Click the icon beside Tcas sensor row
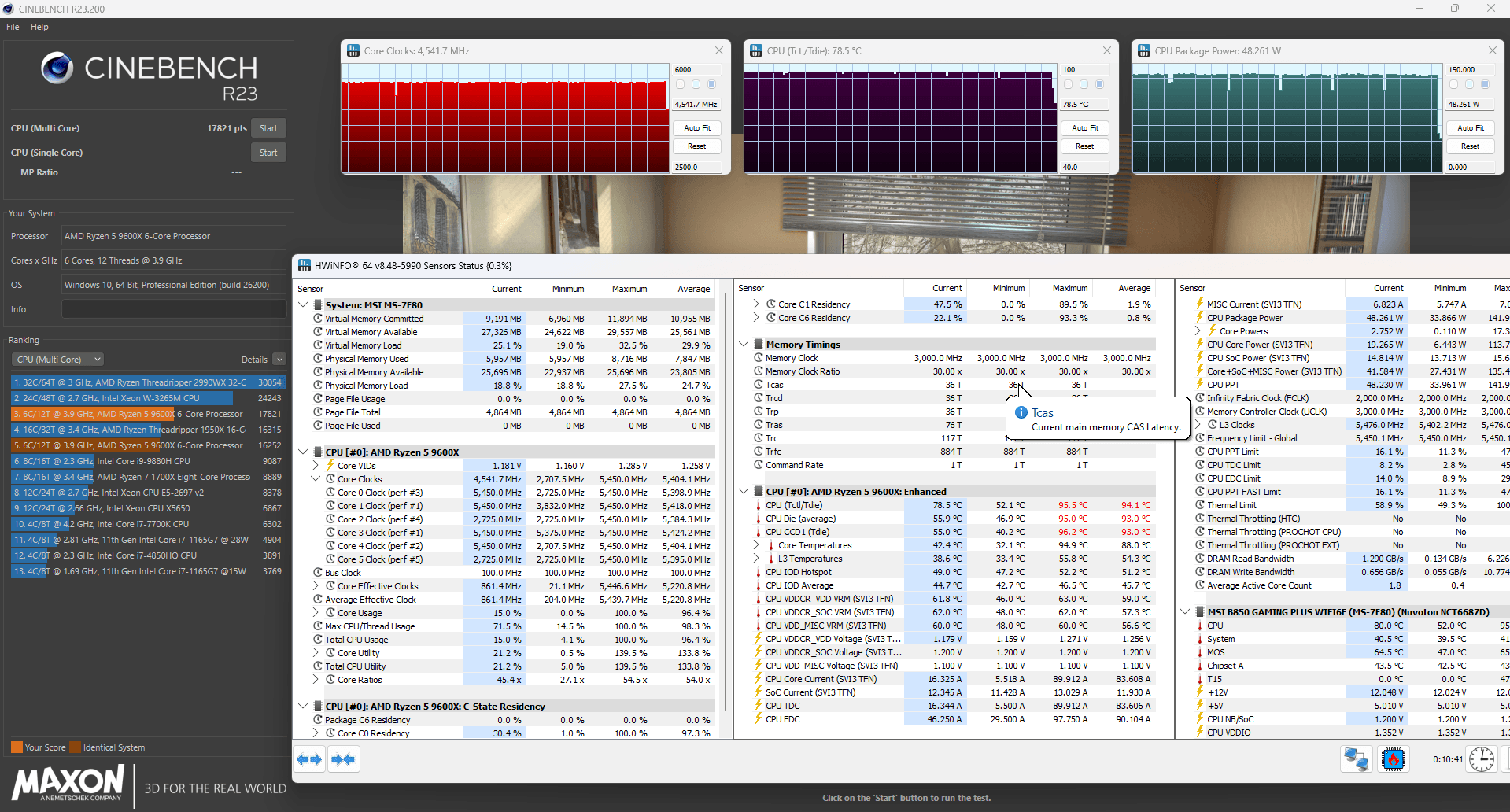1510x812 pixels. tap(759, 385)
